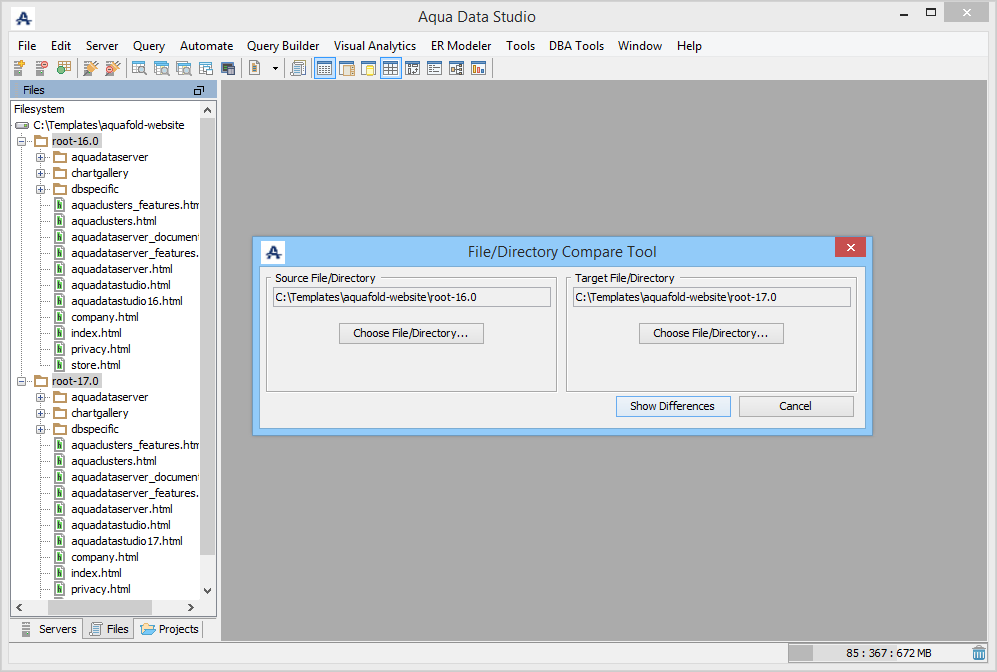
Task: Expand chartgallery folder under root-17.0
Action: 40,413
